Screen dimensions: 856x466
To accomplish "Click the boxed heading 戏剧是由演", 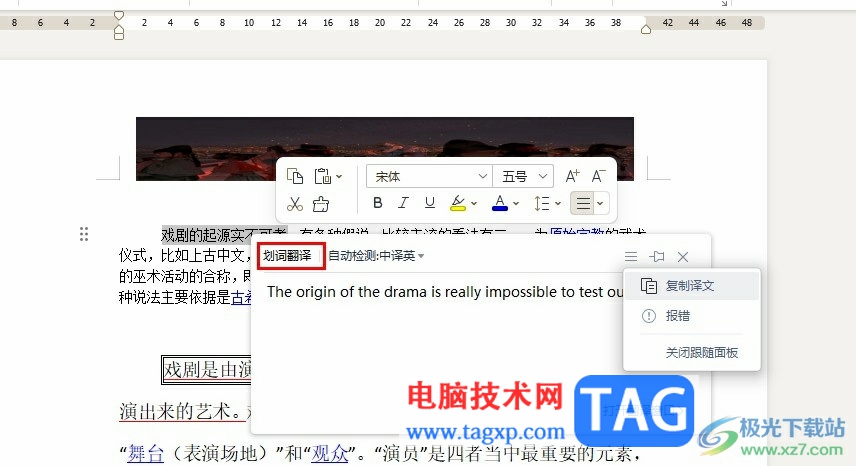I will pos(207,370).
